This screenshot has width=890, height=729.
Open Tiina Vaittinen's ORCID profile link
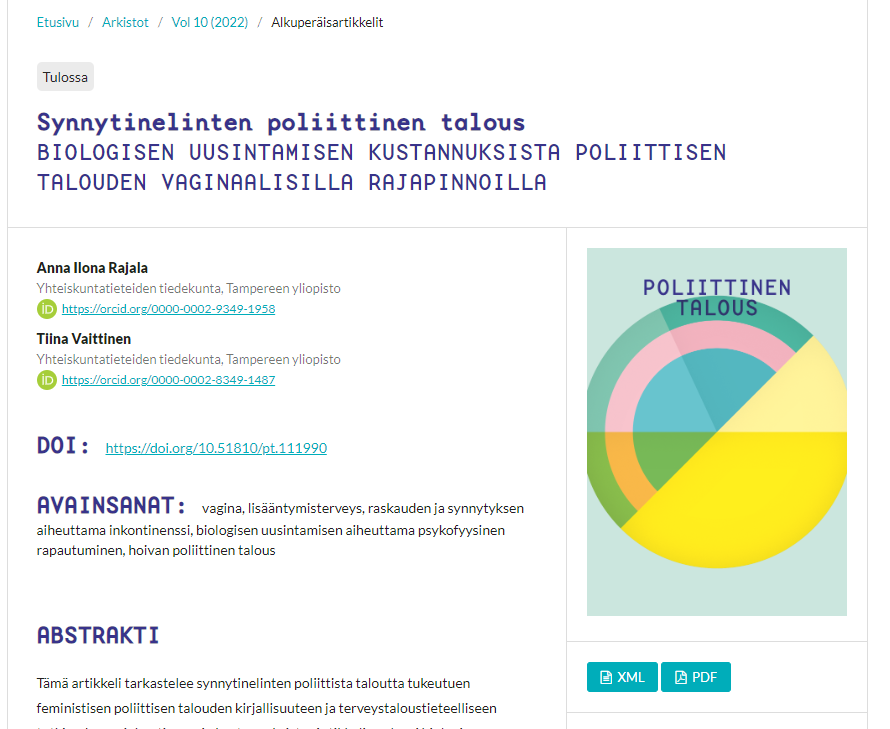click(x=168, y=380)
